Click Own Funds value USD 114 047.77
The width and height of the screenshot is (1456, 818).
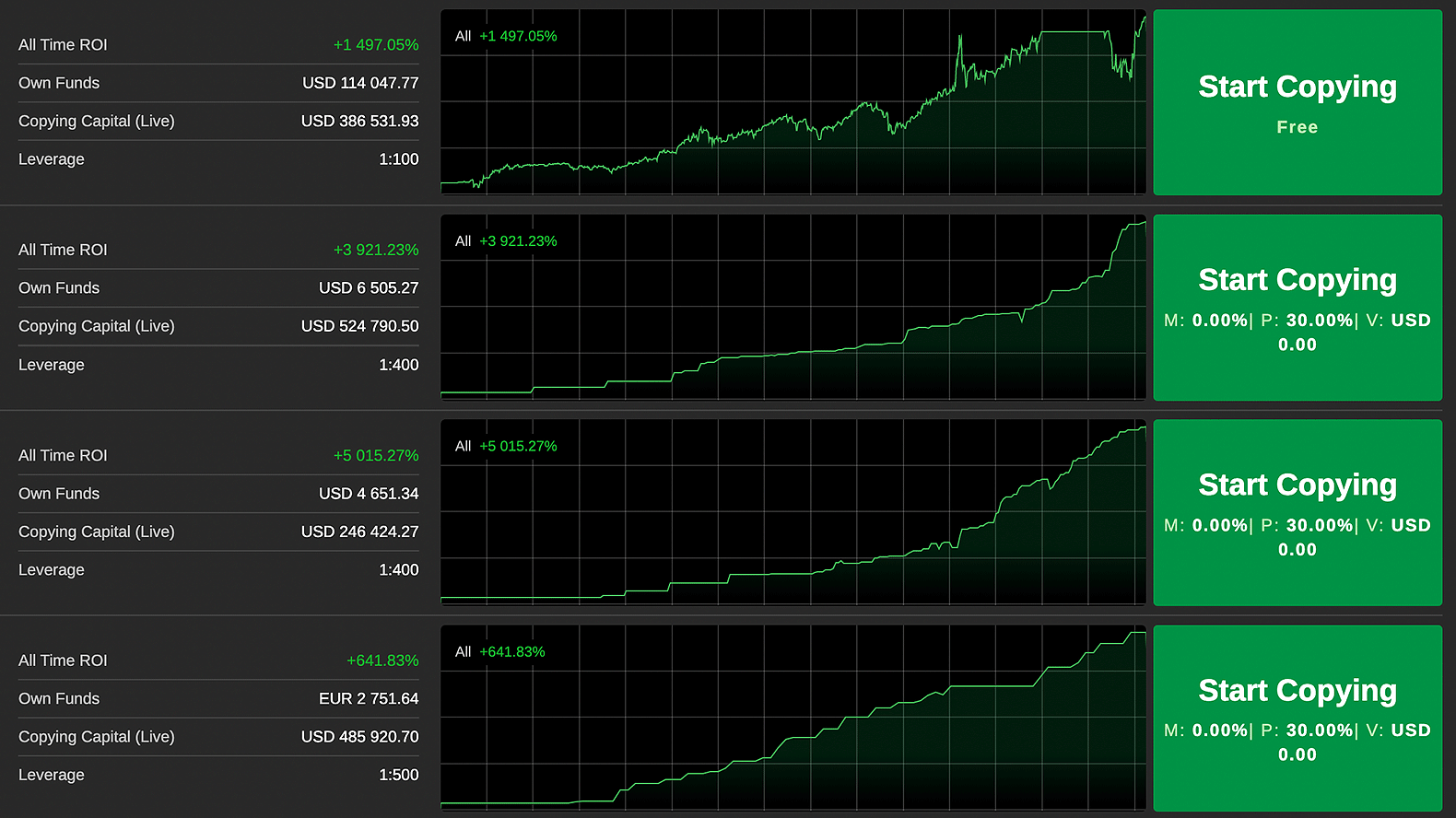(360, 83)
